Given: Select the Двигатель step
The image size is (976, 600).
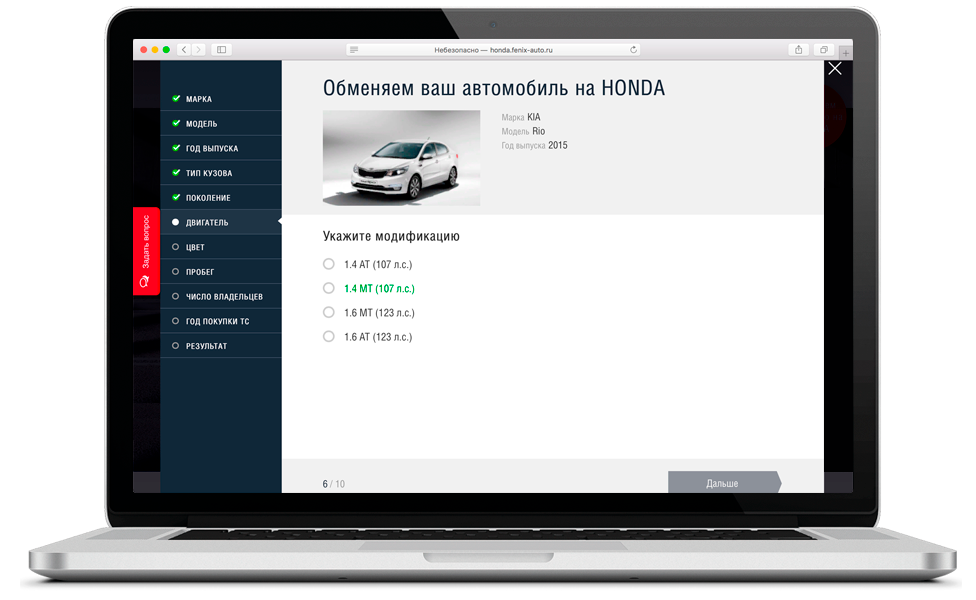Looking at the screenshot, I should click(221, 222).
